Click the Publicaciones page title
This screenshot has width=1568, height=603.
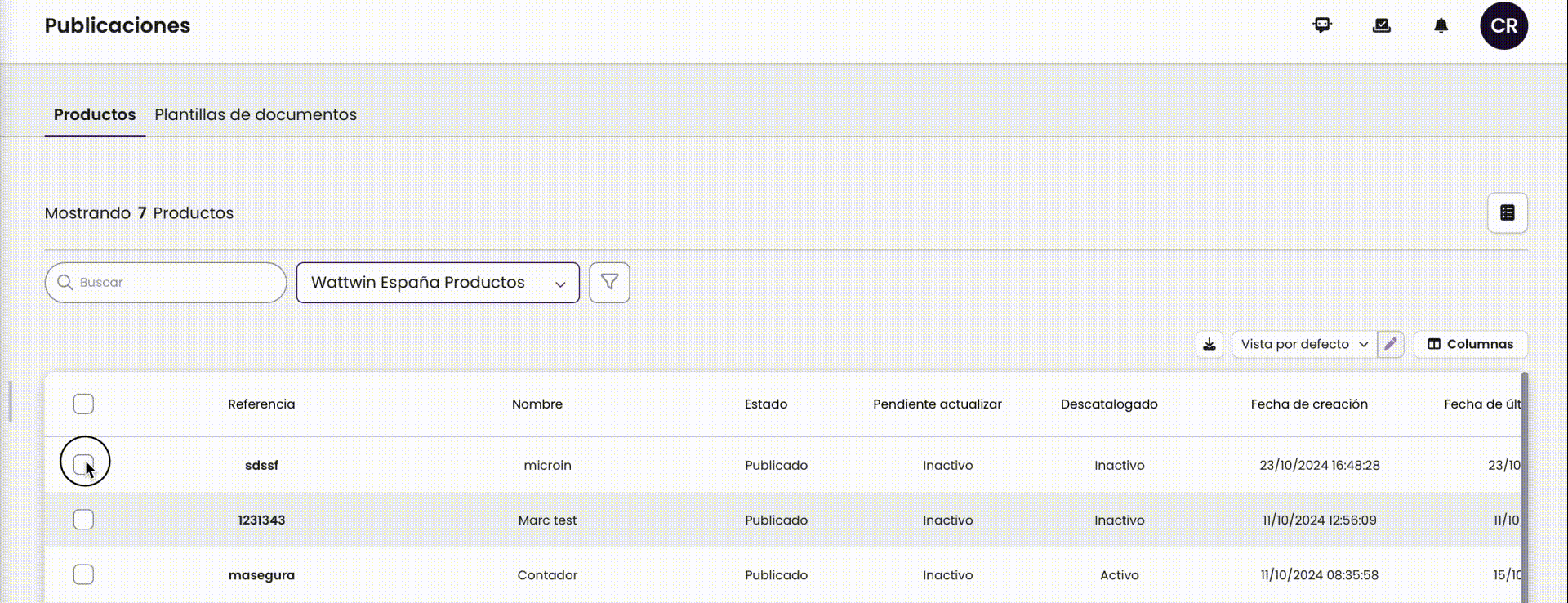(118, 25)
